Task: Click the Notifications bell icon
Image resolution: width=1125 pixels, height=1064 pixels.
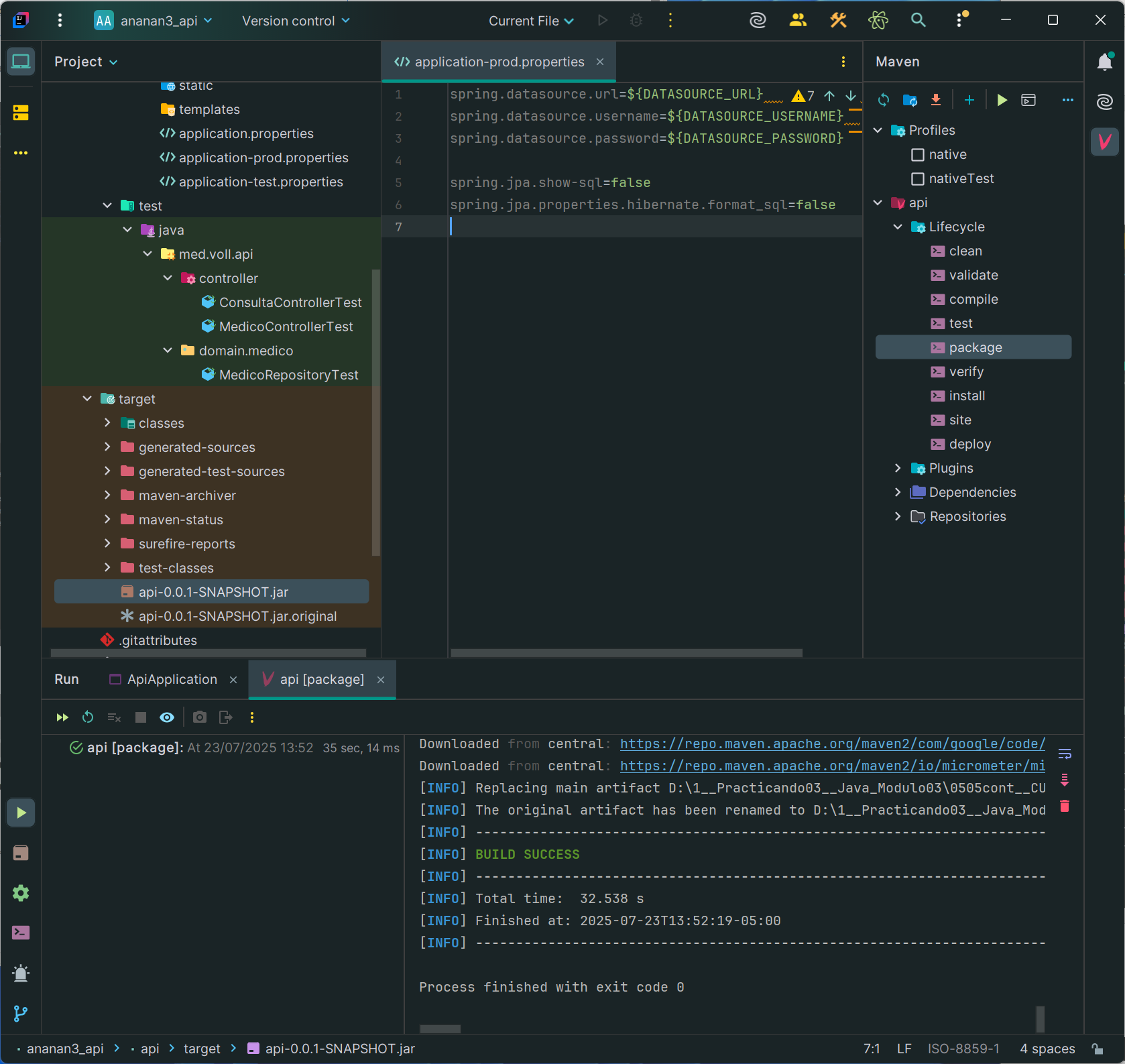Action: [1105, 62]
